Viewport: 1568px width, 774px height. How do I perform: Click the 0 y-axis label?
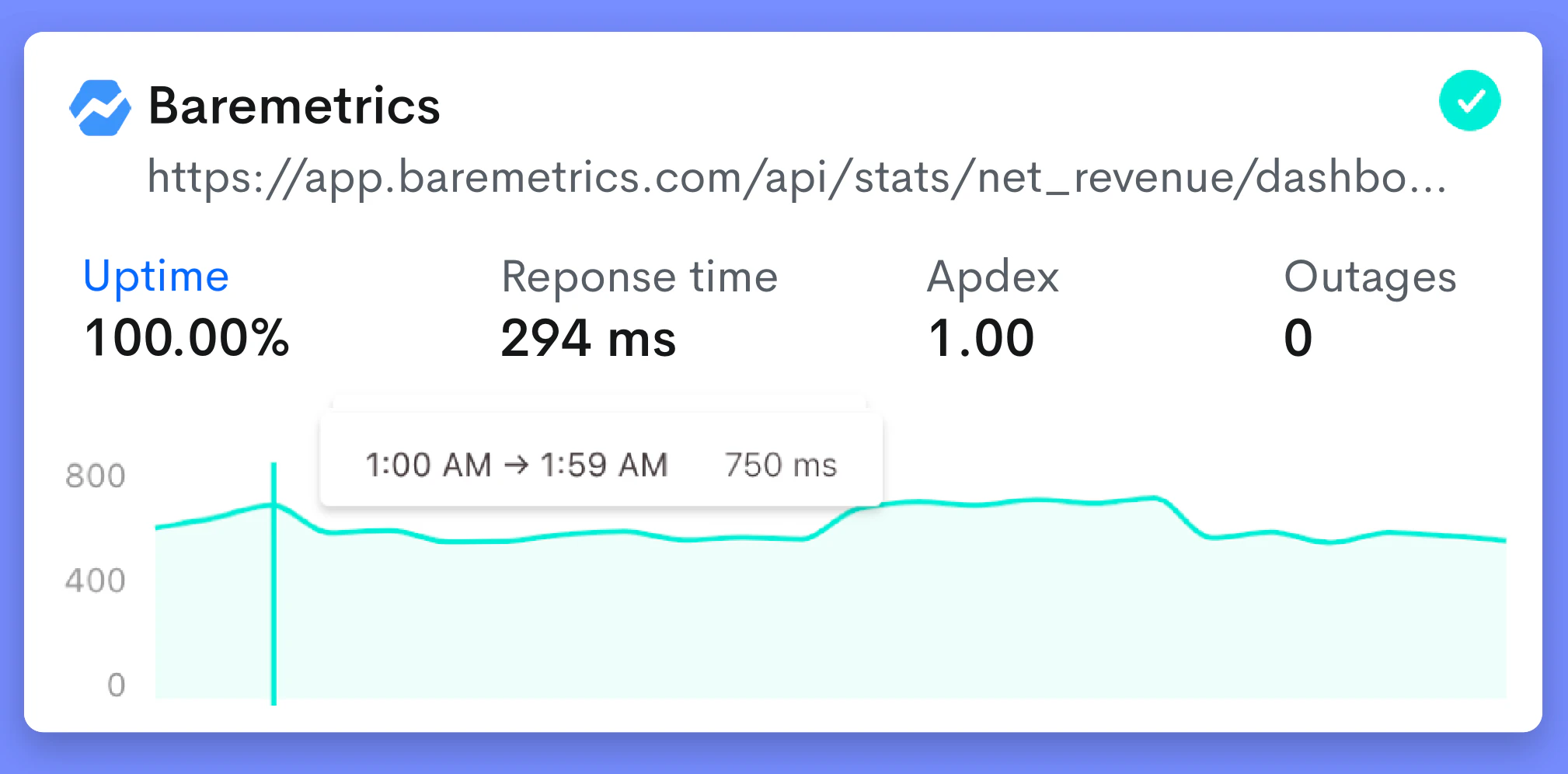116,685
